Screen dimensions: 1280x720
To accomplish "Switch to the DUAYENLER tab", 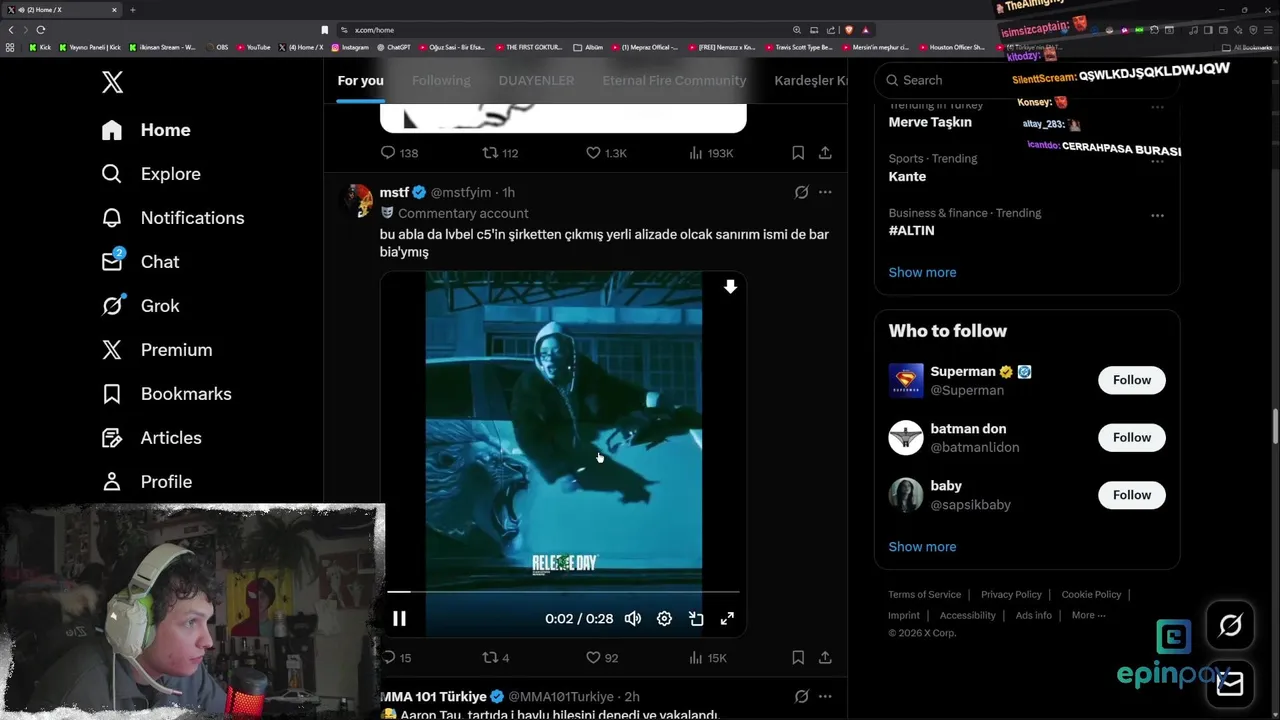I will coord(536,80).
